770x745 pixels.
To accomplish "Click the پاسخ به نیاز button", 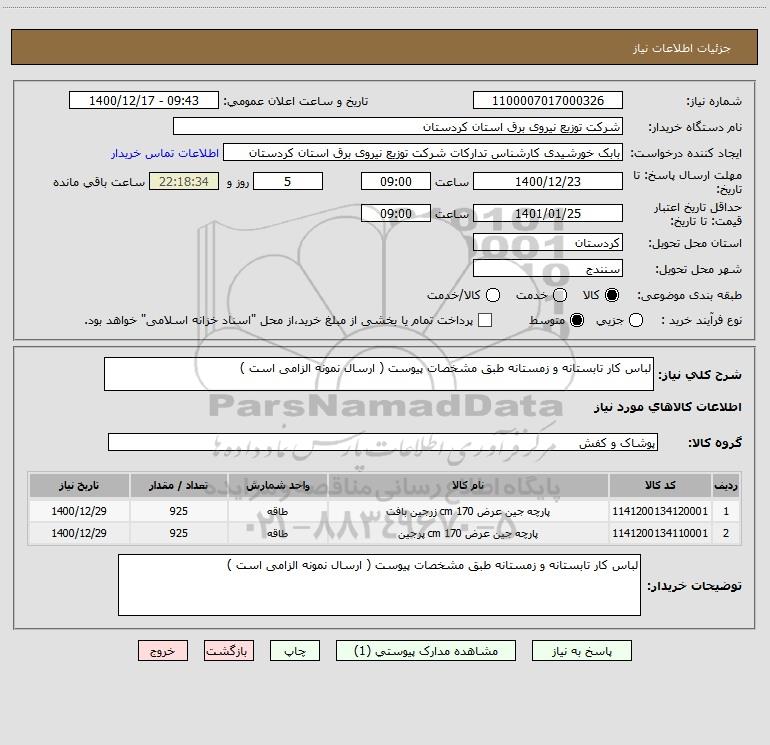I will [581, 651].
